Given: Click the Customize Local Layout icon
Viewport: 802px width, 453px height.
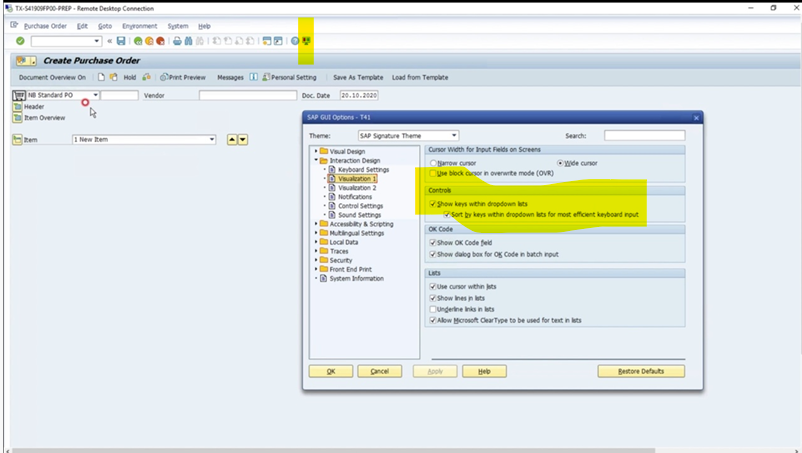Looking at the screenshot, I should [306, 41].
